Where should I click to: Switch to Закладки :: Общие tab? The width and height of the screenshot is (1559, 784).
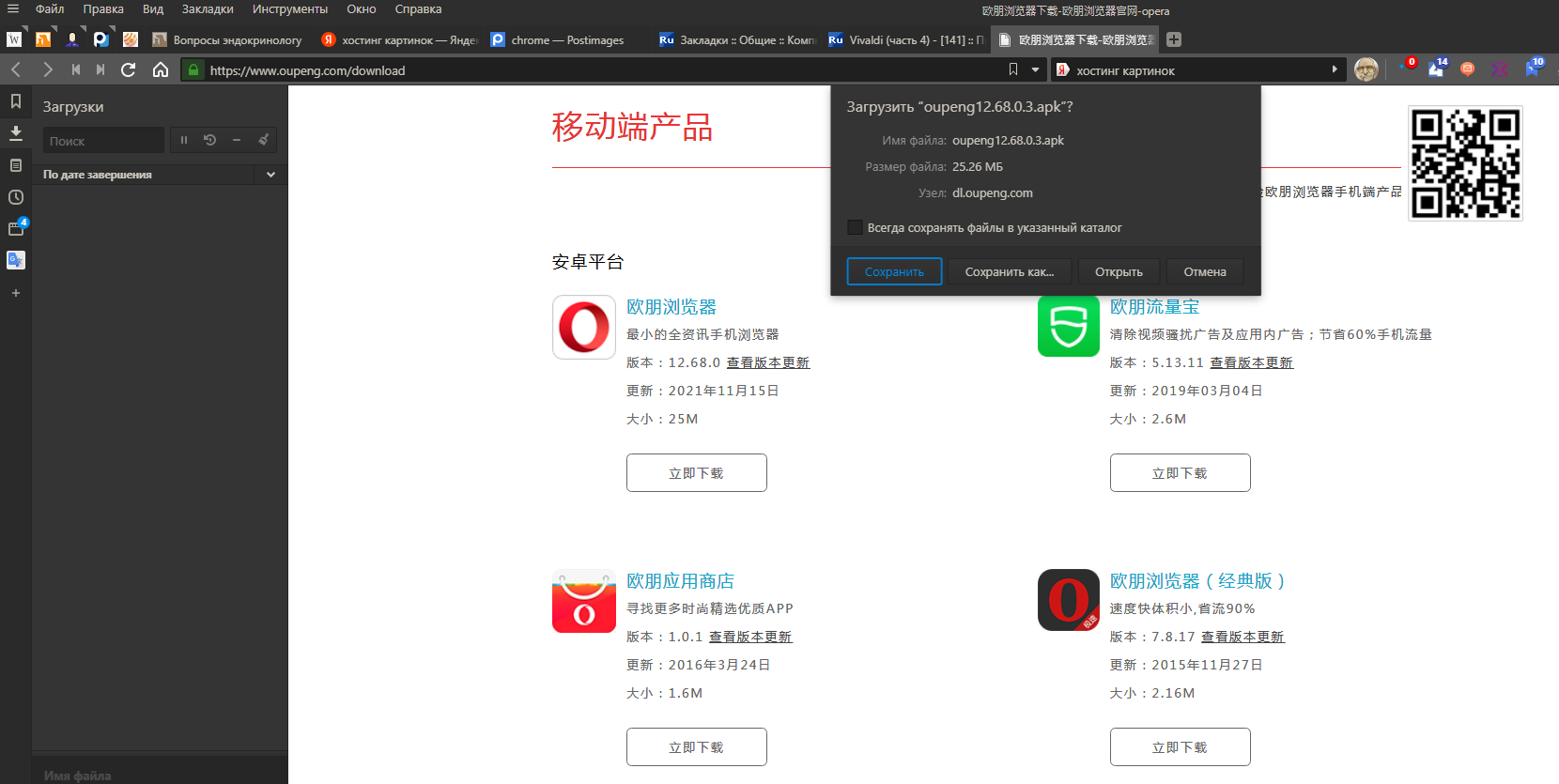tap(736, 39)
